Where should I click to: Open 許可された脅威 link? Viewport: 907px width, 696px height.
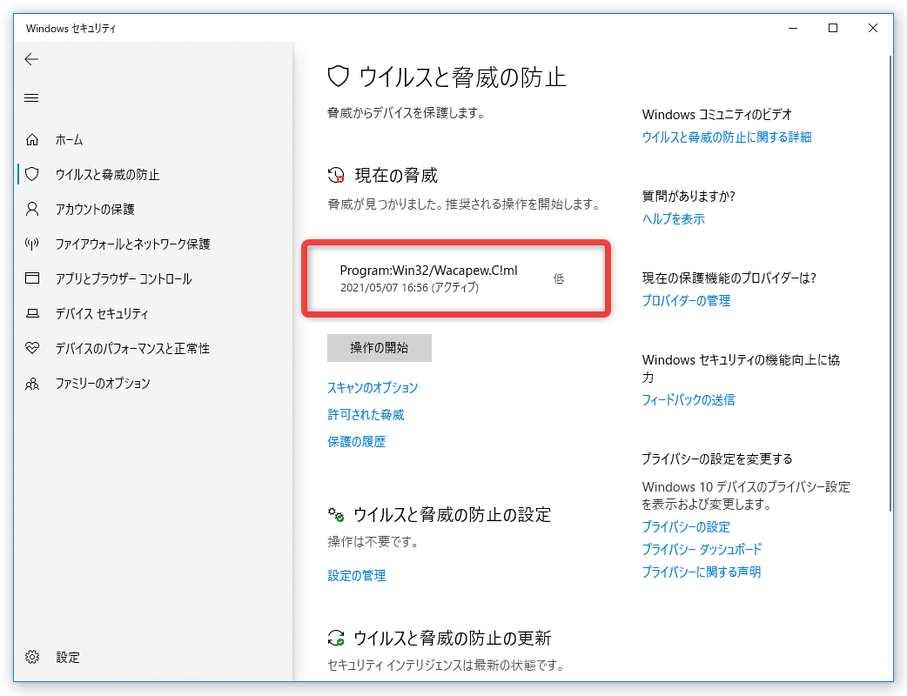(x=366, y=415)
